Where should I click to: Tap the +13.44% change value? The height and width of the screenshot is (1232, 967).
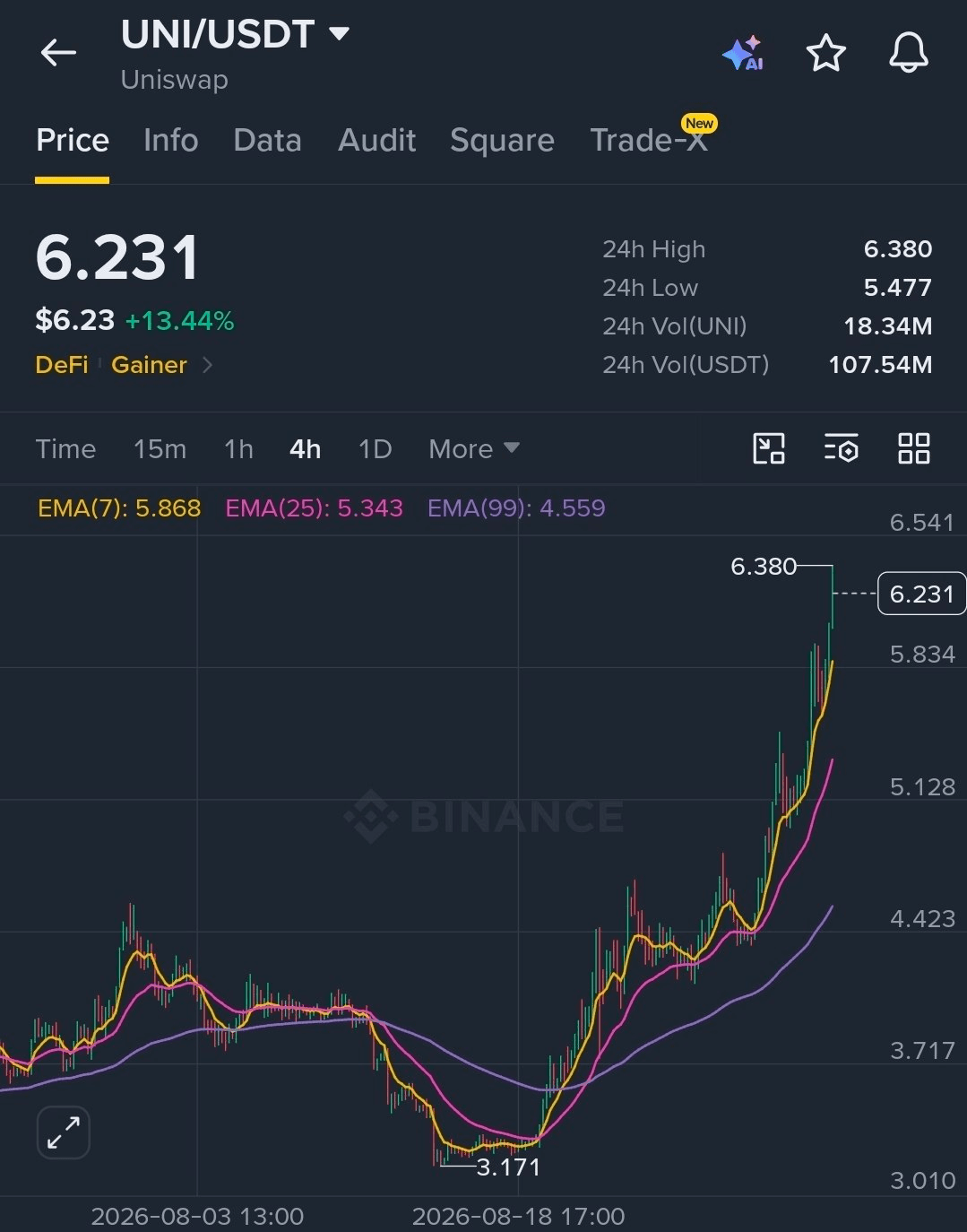point(179,321)
